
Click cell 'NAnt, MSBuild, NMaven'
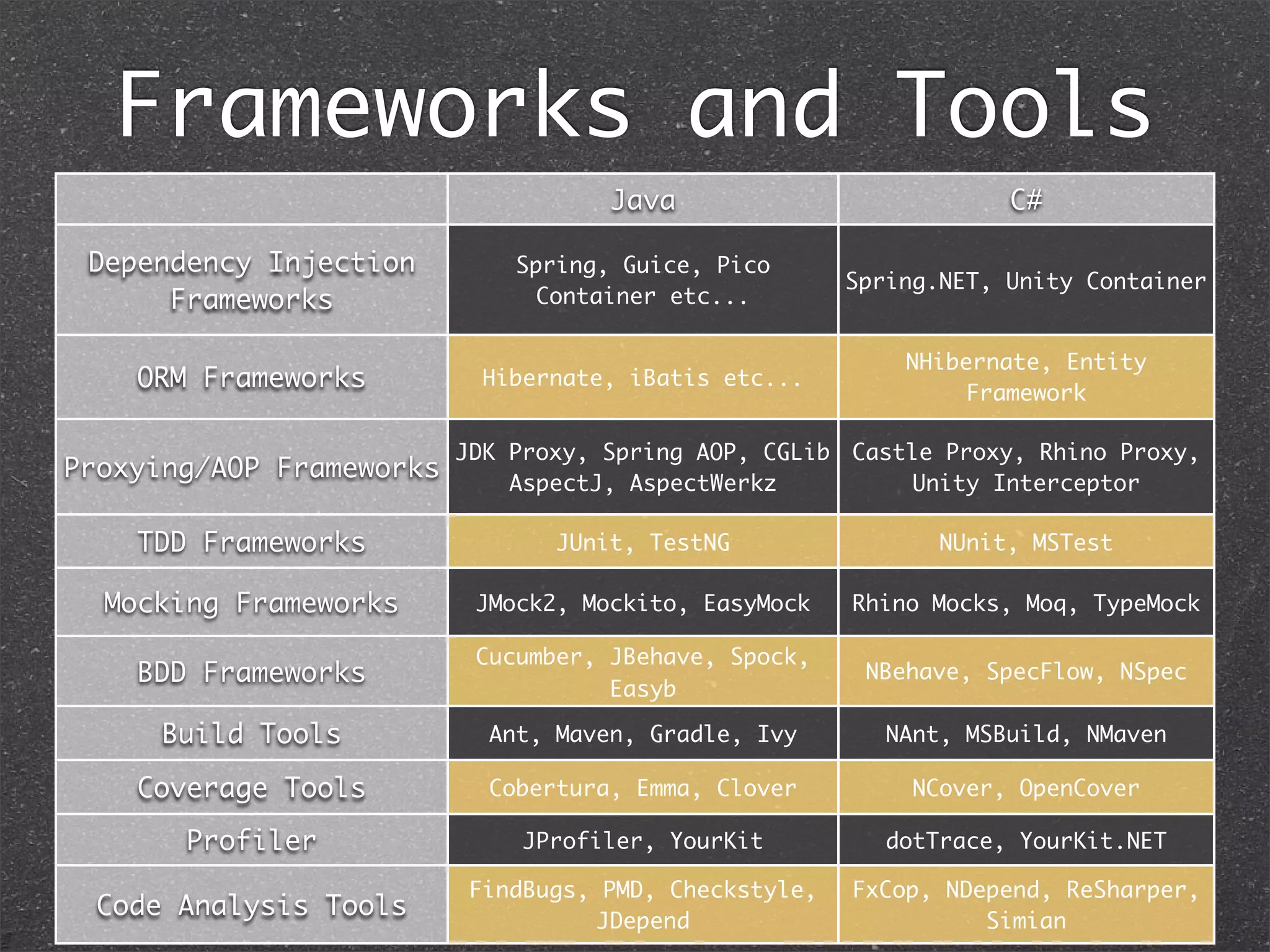click(1026, 734)
